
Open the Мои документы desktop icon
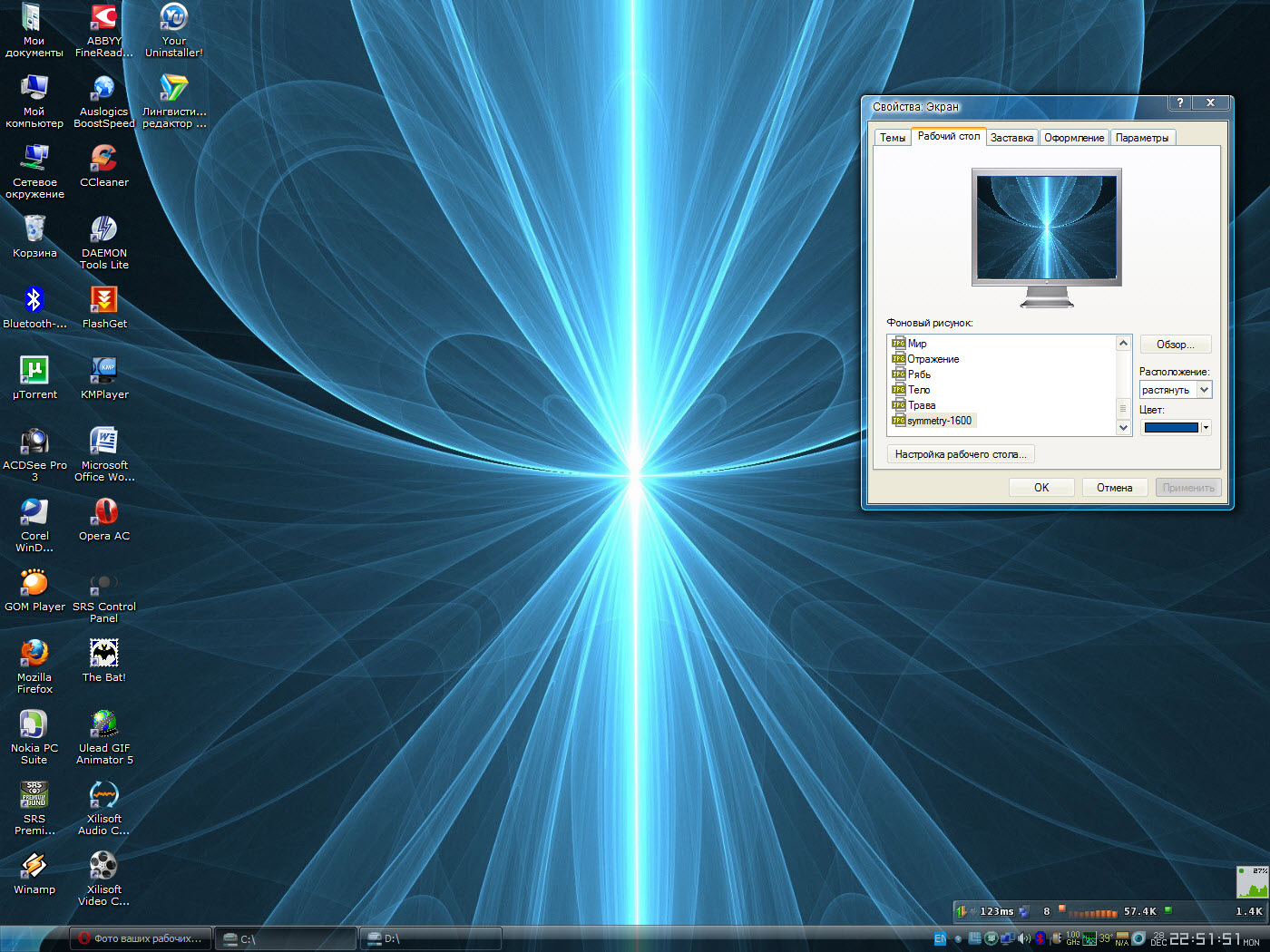point(34,31)
